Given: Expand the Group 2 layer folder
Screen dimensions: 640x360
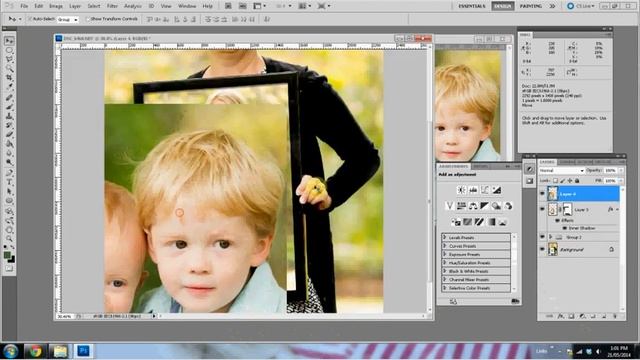Looking at the screenshot, I should pyautogui.click(x=551, y=237).
